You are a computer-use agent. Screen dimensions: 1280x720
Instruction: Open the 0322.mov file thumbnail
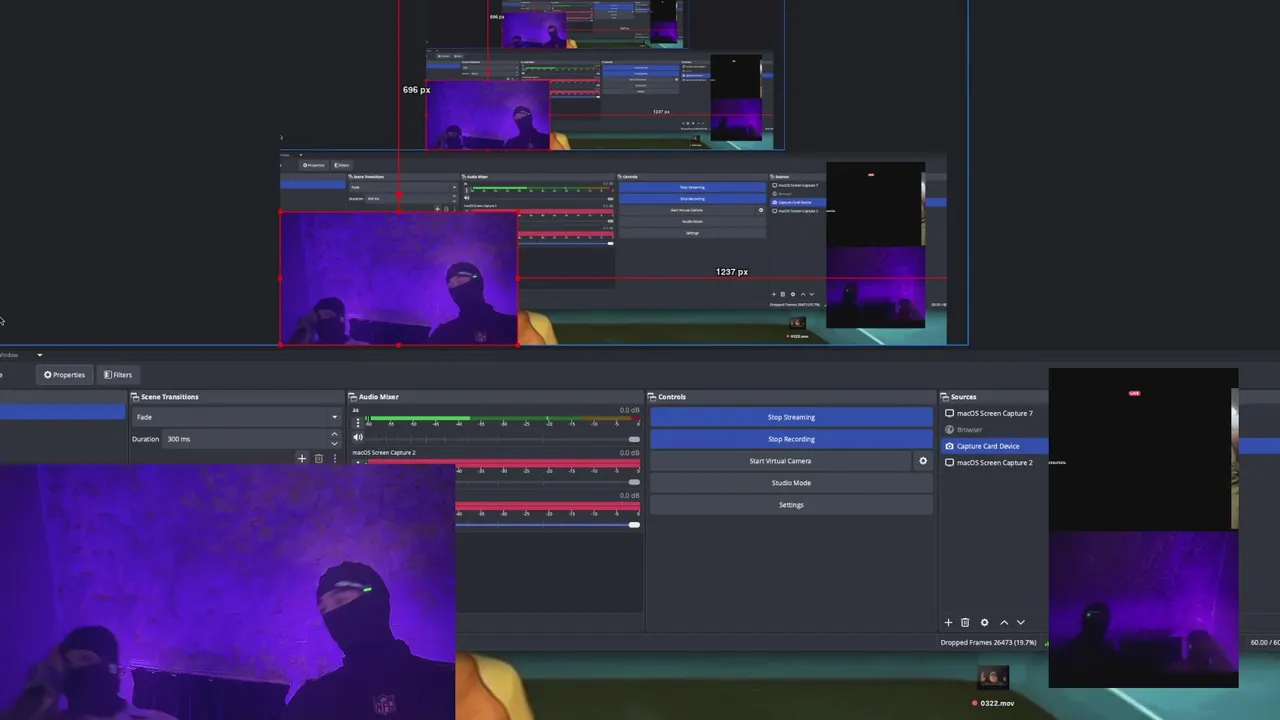coord(993,678)
